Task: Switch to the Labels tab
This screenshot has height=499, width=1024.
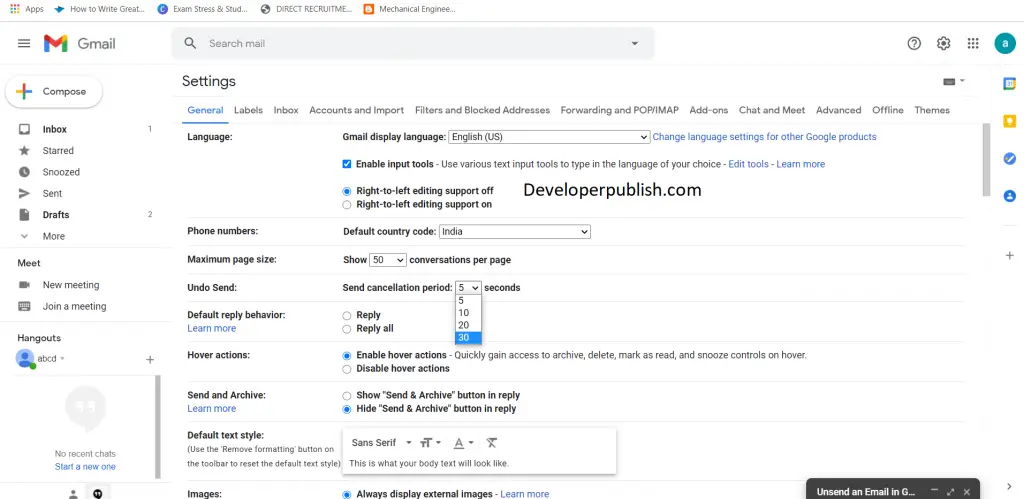Action: click(248, 110)
